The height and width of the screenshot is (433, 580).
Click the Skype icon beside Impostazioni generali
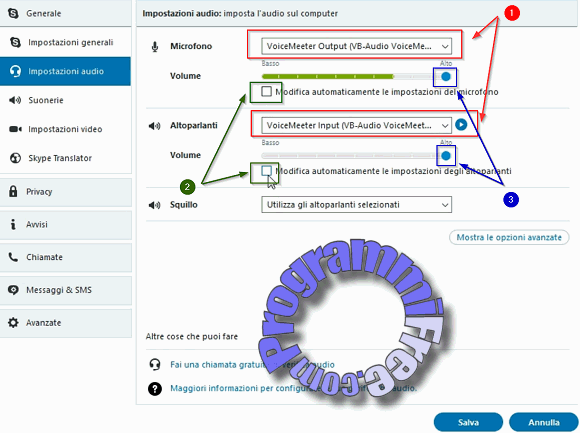click(16, 42)
